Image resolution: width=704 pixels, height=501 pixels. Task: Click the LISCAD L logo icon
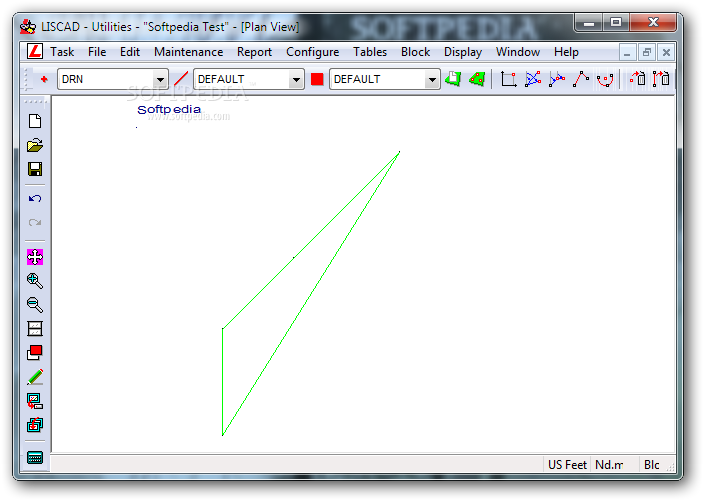(x=35, y=52)
